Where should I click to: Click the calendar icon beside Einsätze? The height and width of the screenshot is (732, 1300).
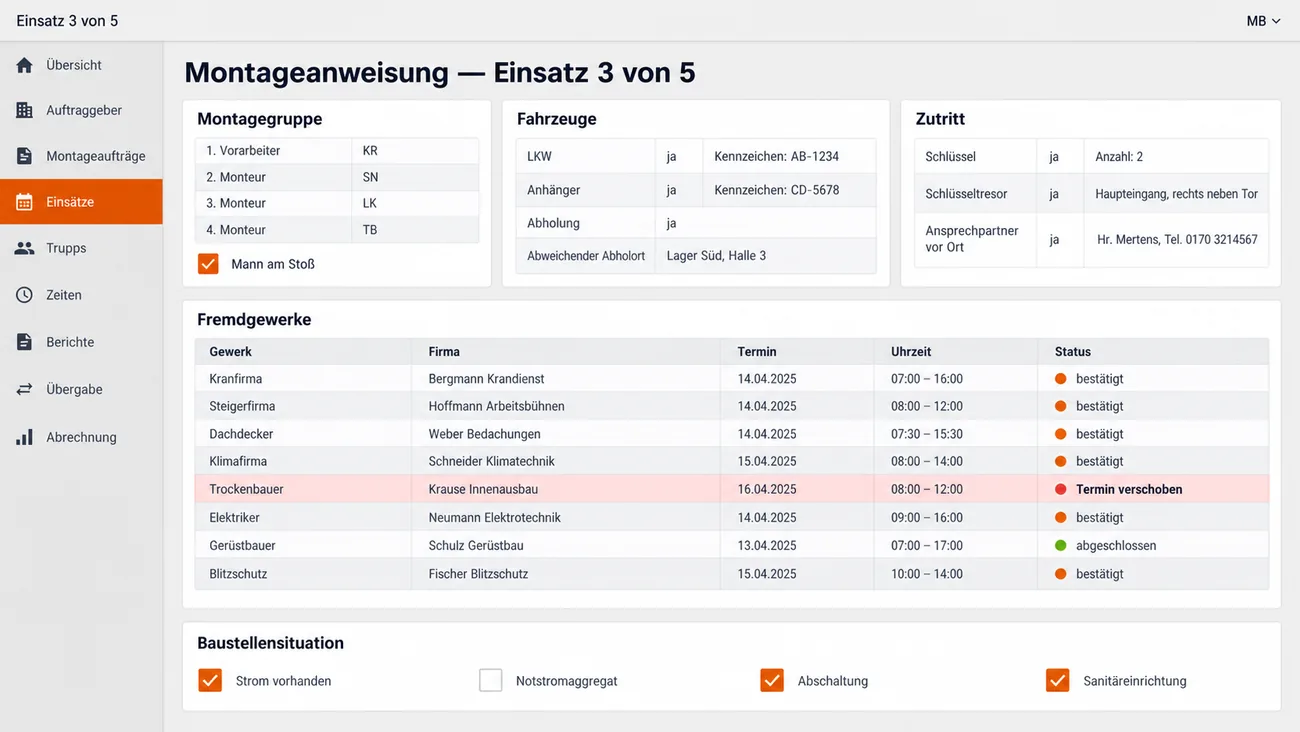[x=24, y=202]
